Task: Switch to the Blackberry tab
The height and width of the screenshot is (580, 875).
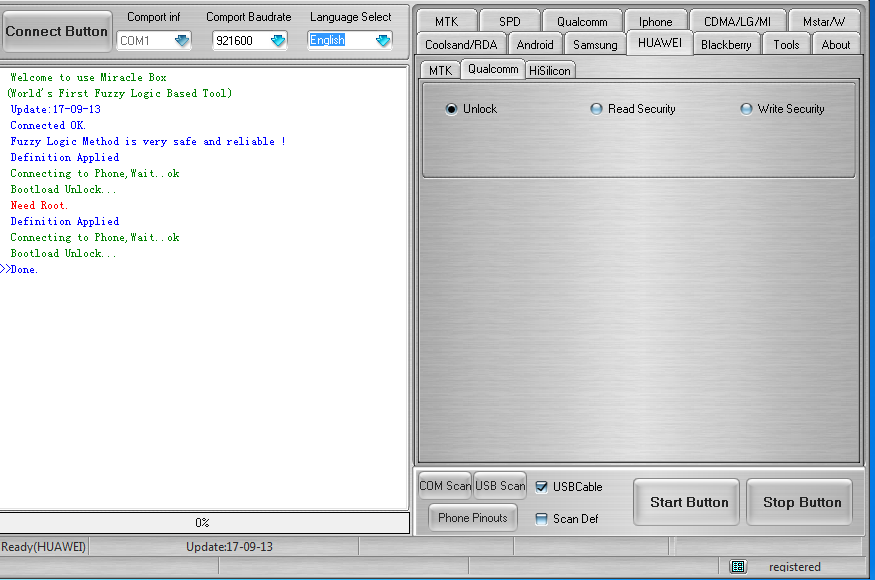Action: [726, 45]
